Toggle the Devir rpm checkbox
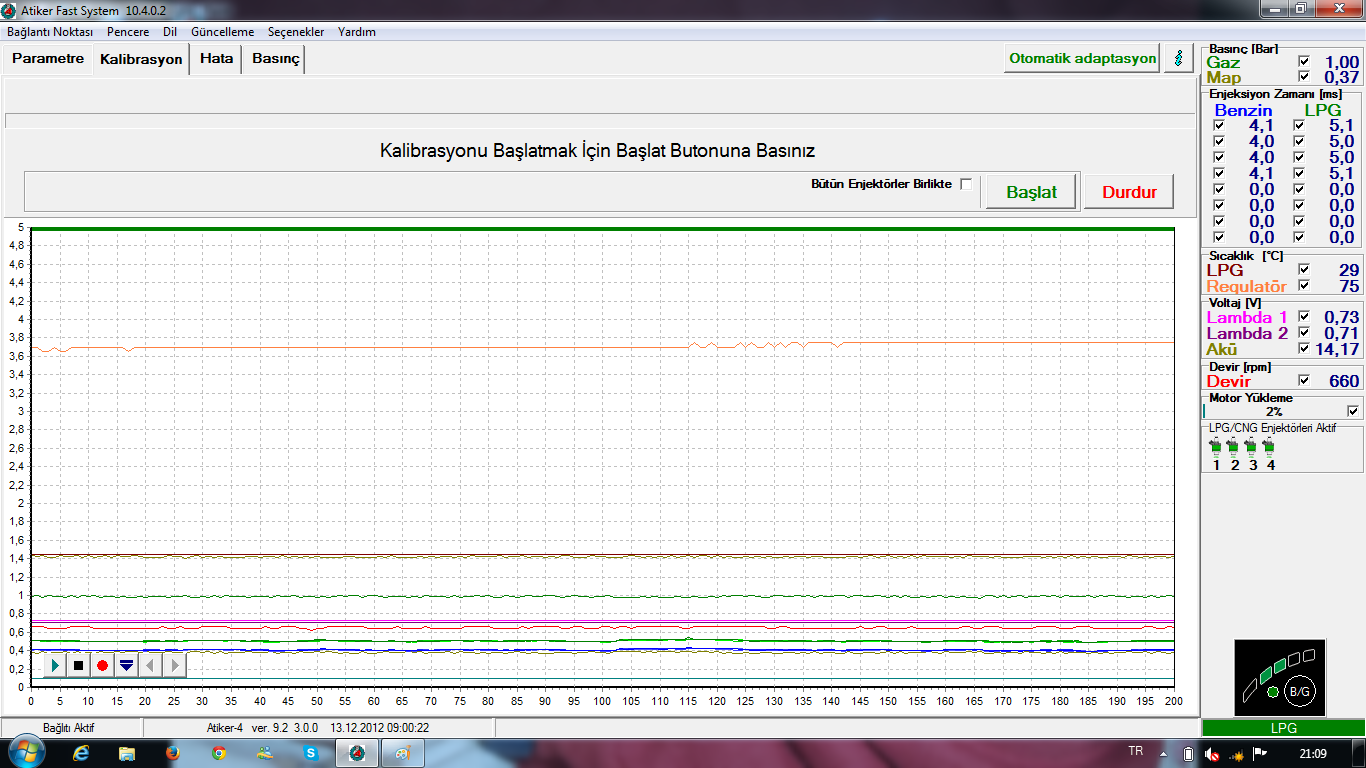The image size is (1366, 768). (1303, 381)
